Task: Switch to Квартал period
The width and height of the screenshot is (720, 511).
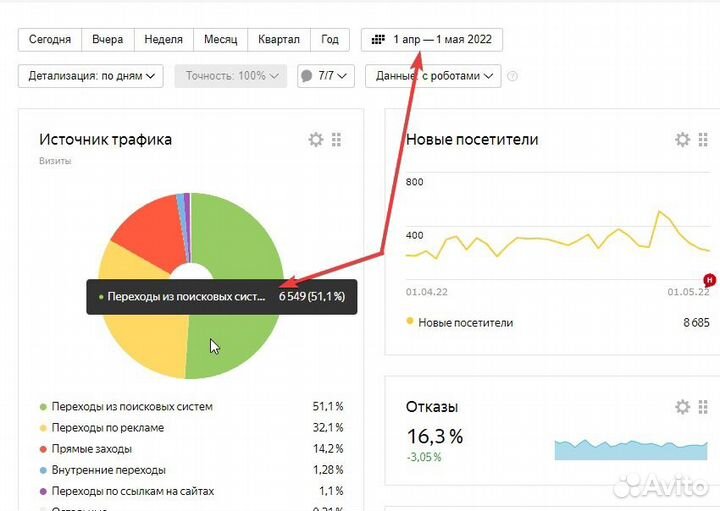Action: 279,39
